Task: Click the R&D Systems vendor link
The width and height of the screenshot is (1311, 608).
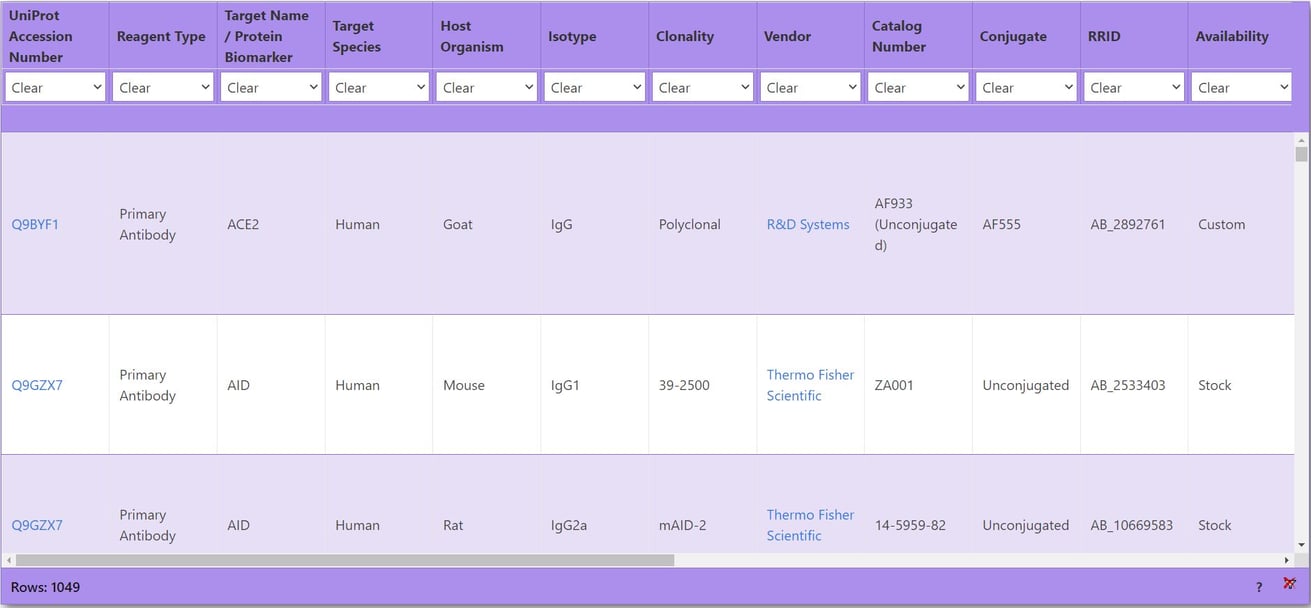Action: click(x=809, y=224)
